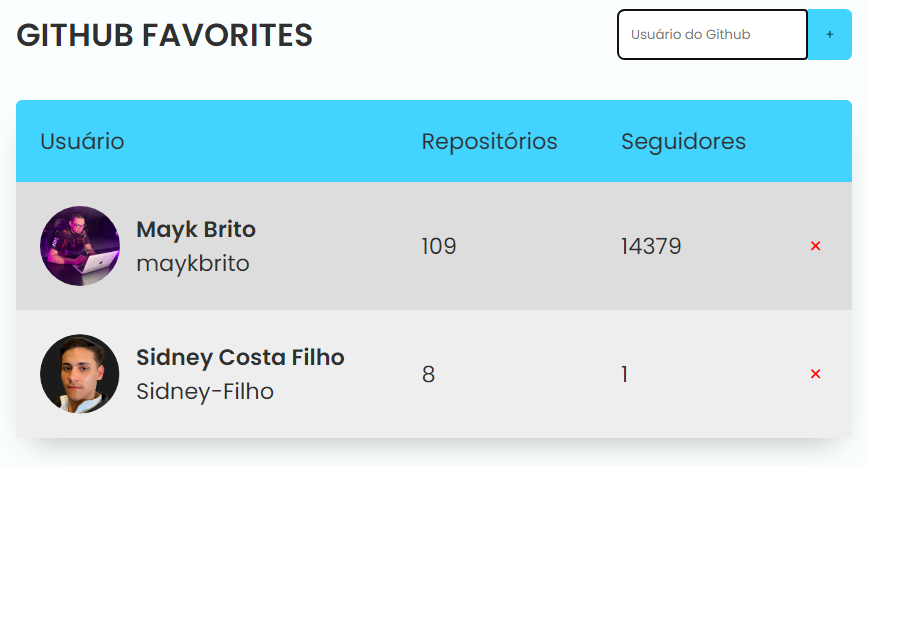Open the Mayk Brito name link
The width and height of the screenshot is (907, 633).
click(196, 230)
